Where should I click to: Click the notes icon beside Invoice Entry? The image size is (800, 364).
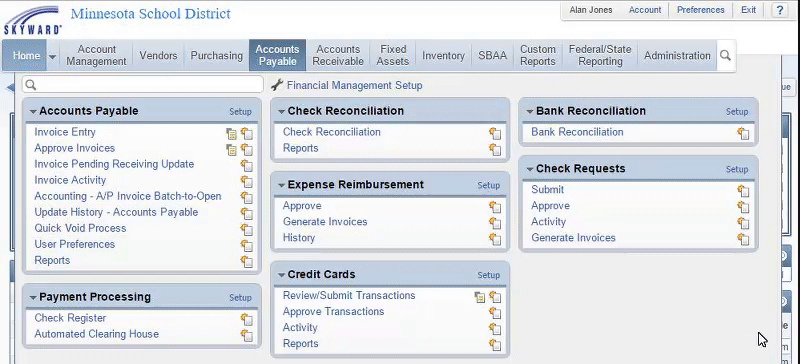(x=232, y=134)
